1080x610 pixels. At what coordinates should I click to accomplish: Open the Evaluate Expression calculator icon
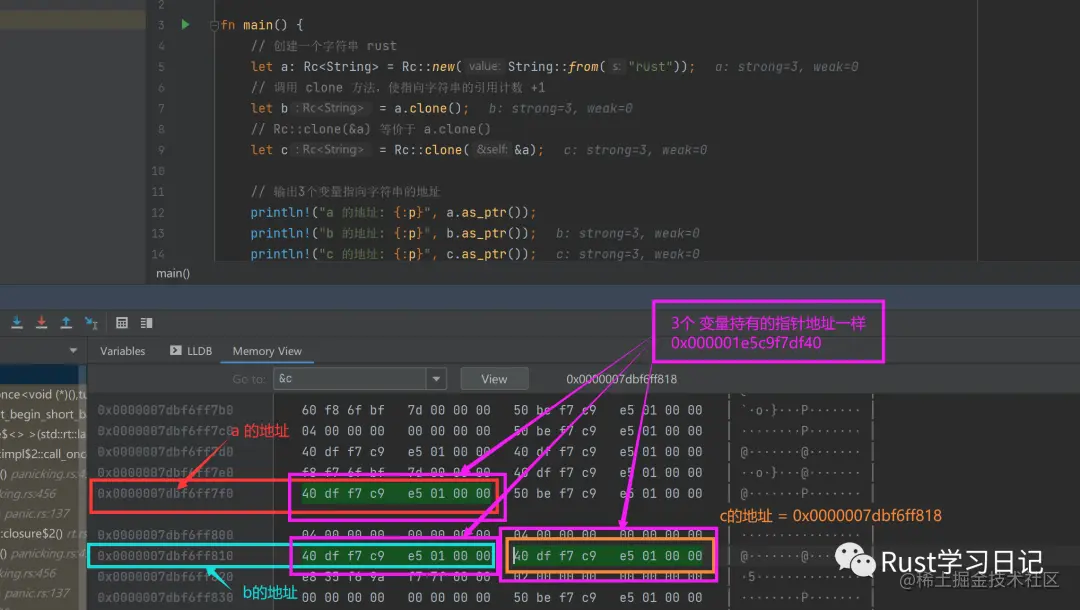[122, 322]
